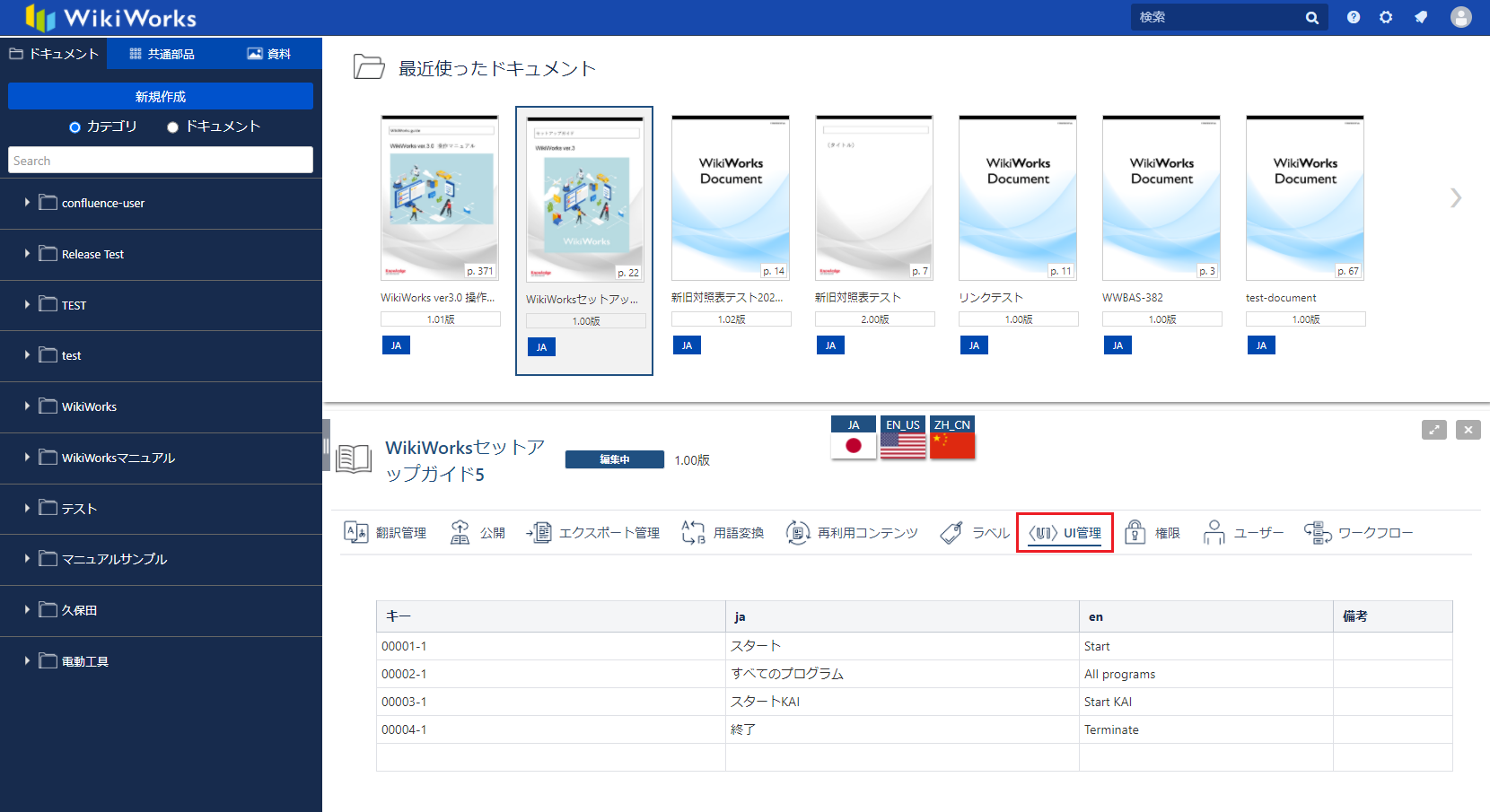Open 権限 permissions tool

point(1153,533)
